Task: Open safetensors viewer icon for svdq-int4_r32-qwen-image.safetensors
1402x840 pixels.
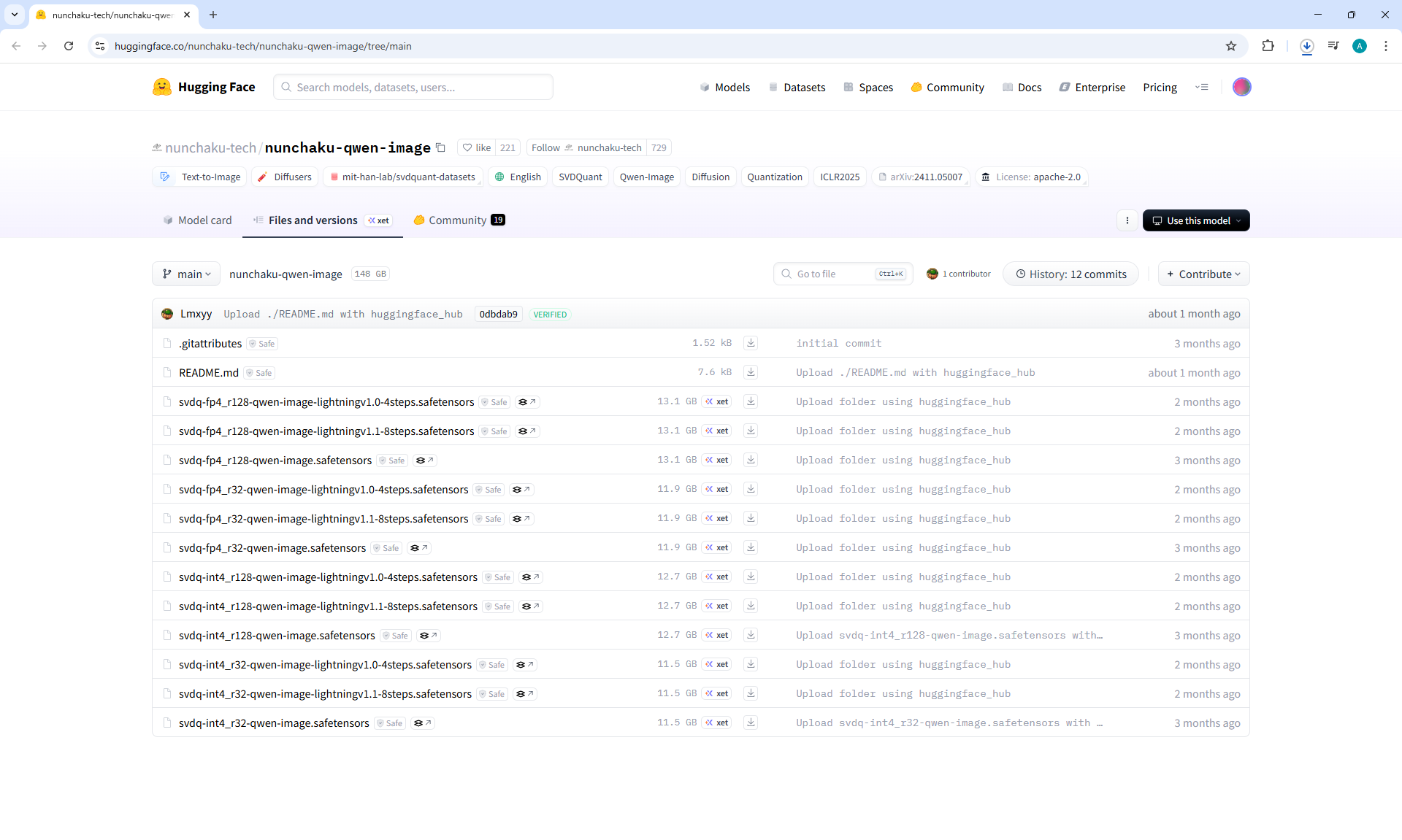Action: [423, 723]
